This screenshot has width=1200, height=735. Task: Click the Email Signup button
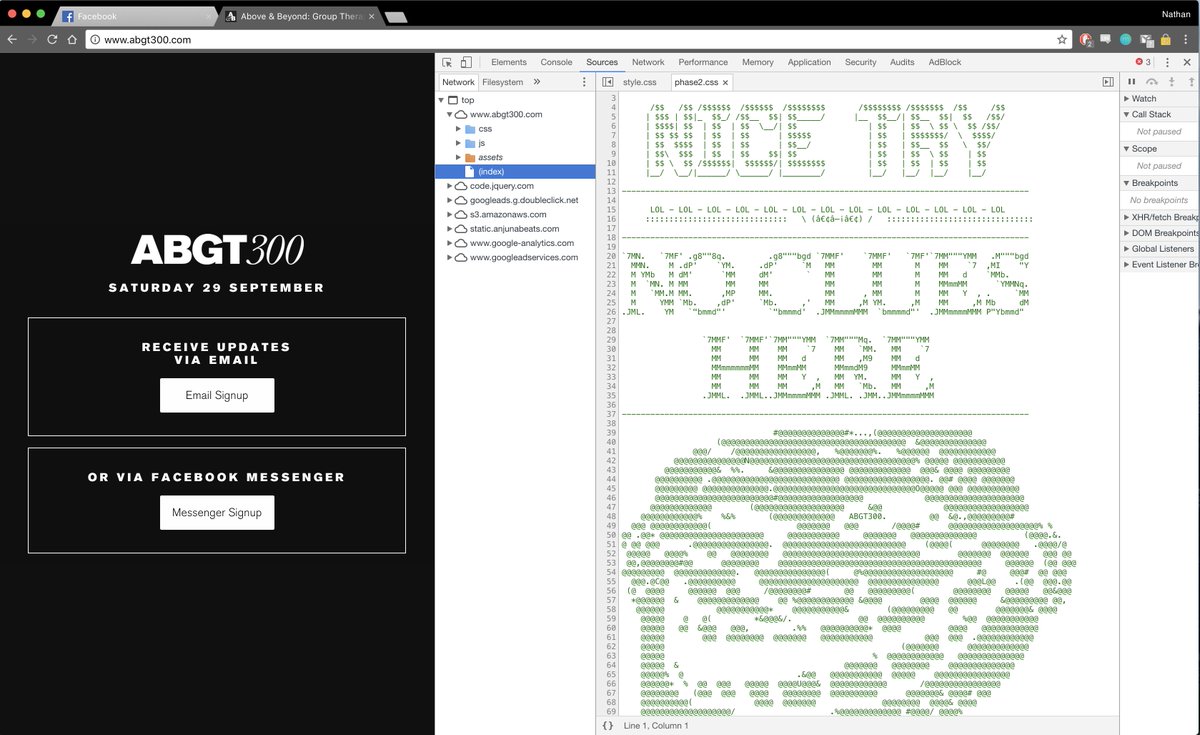click(217, 395)
